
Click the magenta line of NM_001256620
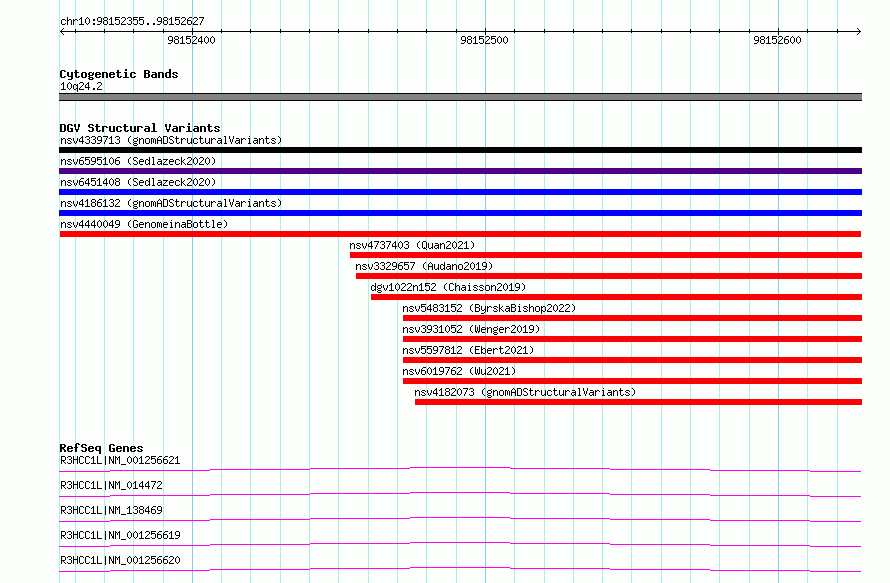[x=460, y=569]
